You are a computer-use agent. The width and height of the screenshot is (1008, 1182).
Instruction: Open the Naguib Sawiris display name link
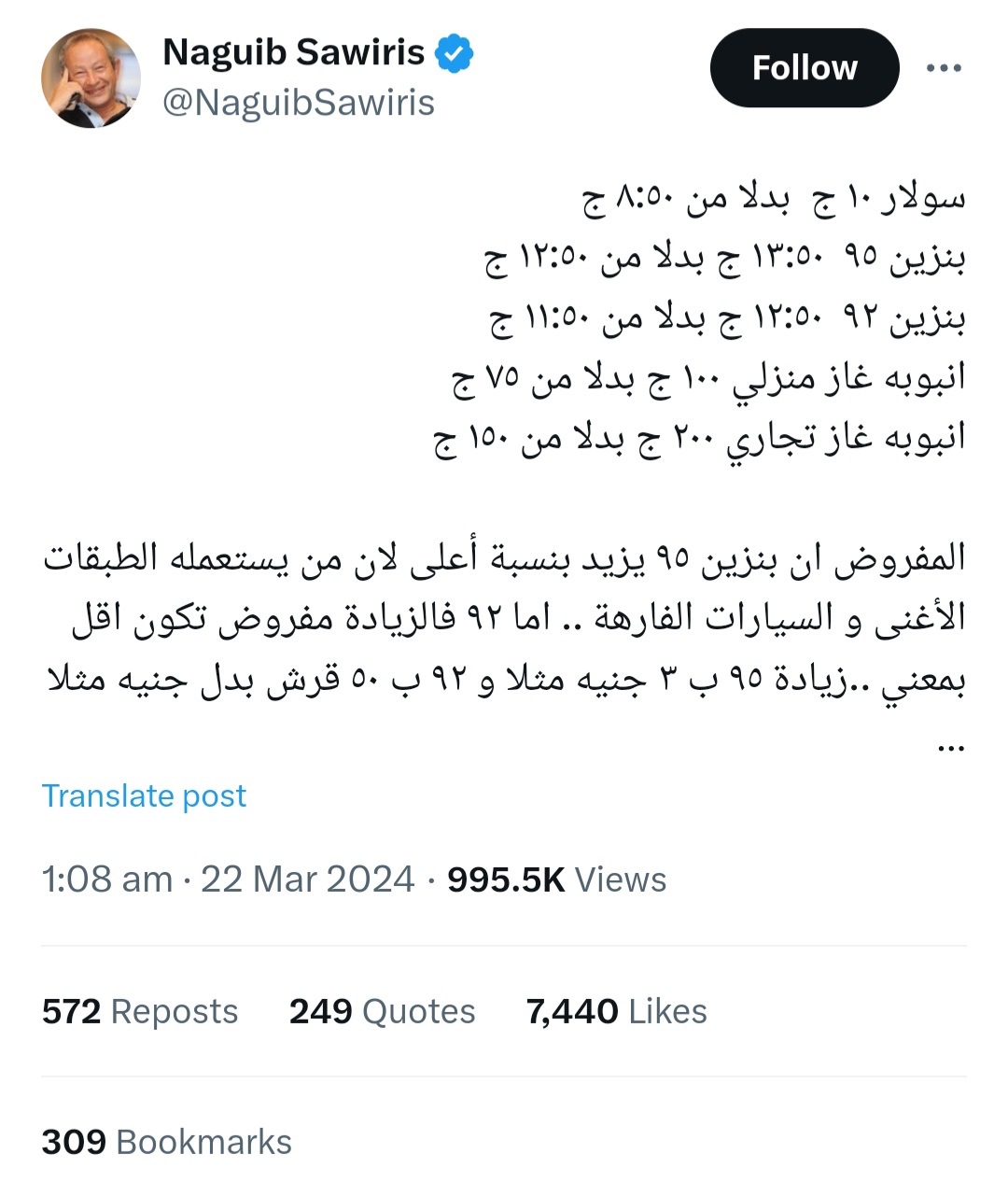[294, 53]
